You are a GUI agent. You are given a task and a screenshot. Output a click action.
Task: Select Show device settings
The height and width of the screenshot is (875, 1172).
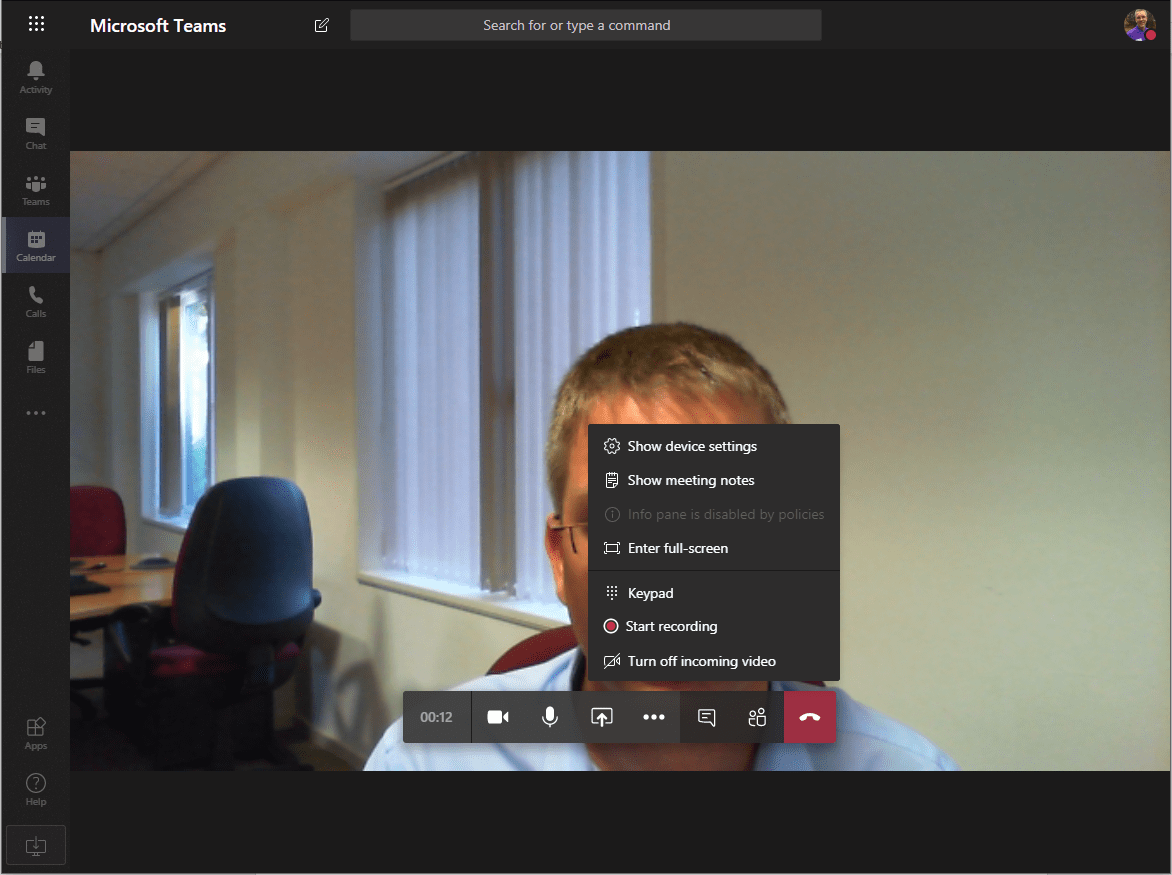(714, 446)
